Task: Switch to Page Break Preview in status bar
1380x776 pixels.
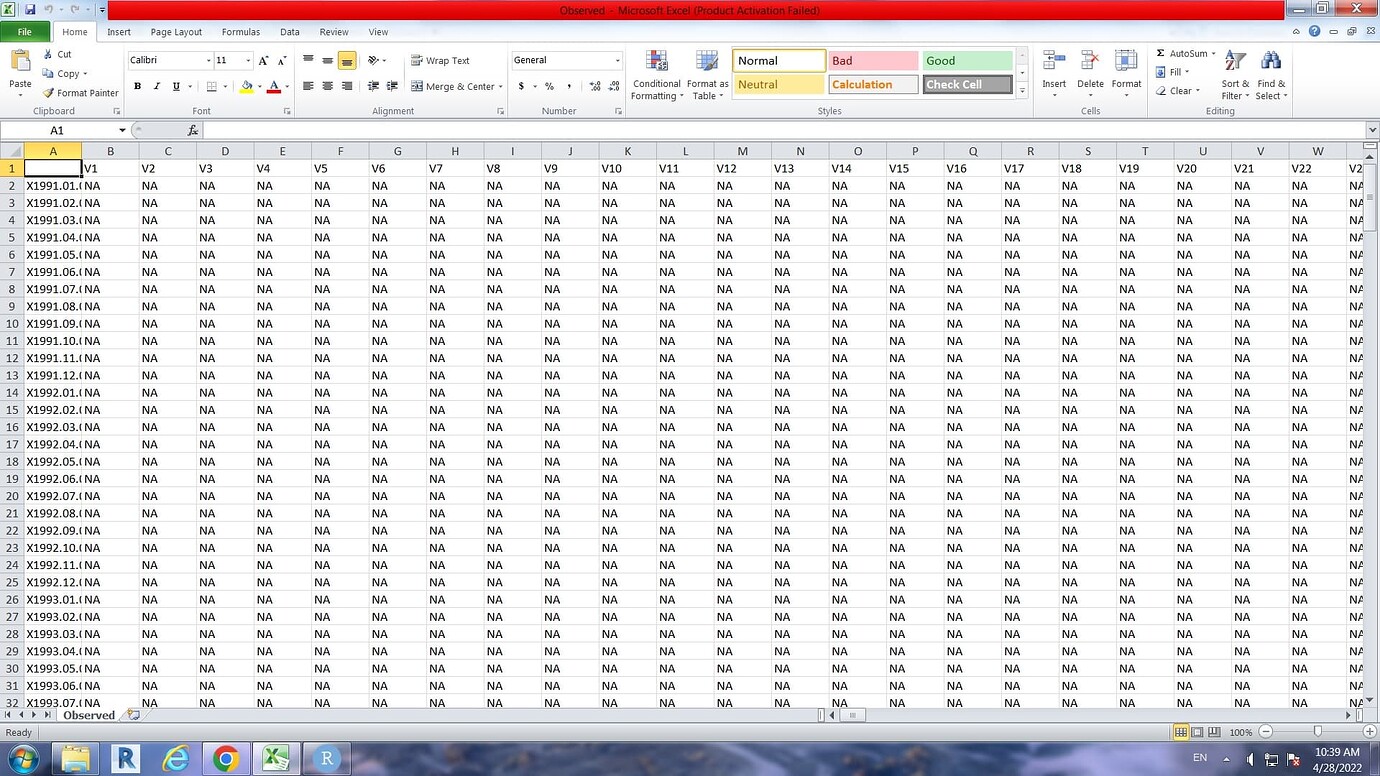Action: click(x=1214, y=732)
